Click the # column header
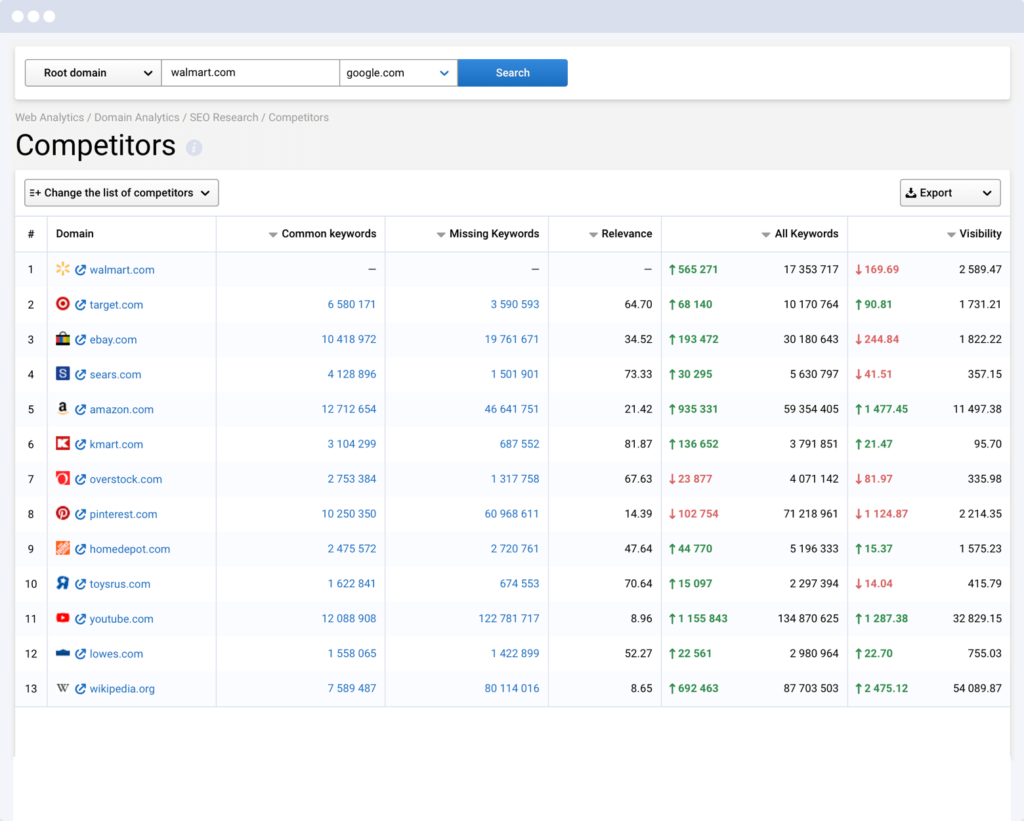Image resolution: width=1024 pixels, height=821 pixels. tap(31, 234)
